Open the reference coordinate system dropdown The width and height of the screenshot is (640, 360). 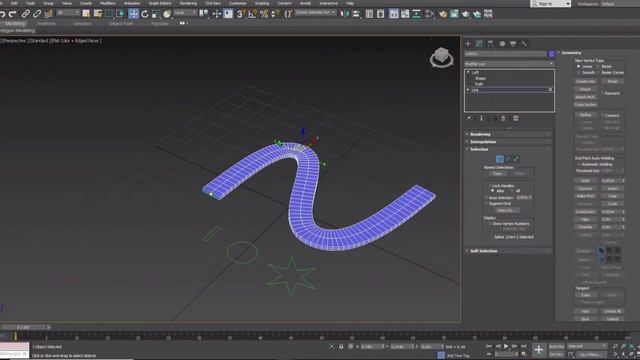coord(185,13)
